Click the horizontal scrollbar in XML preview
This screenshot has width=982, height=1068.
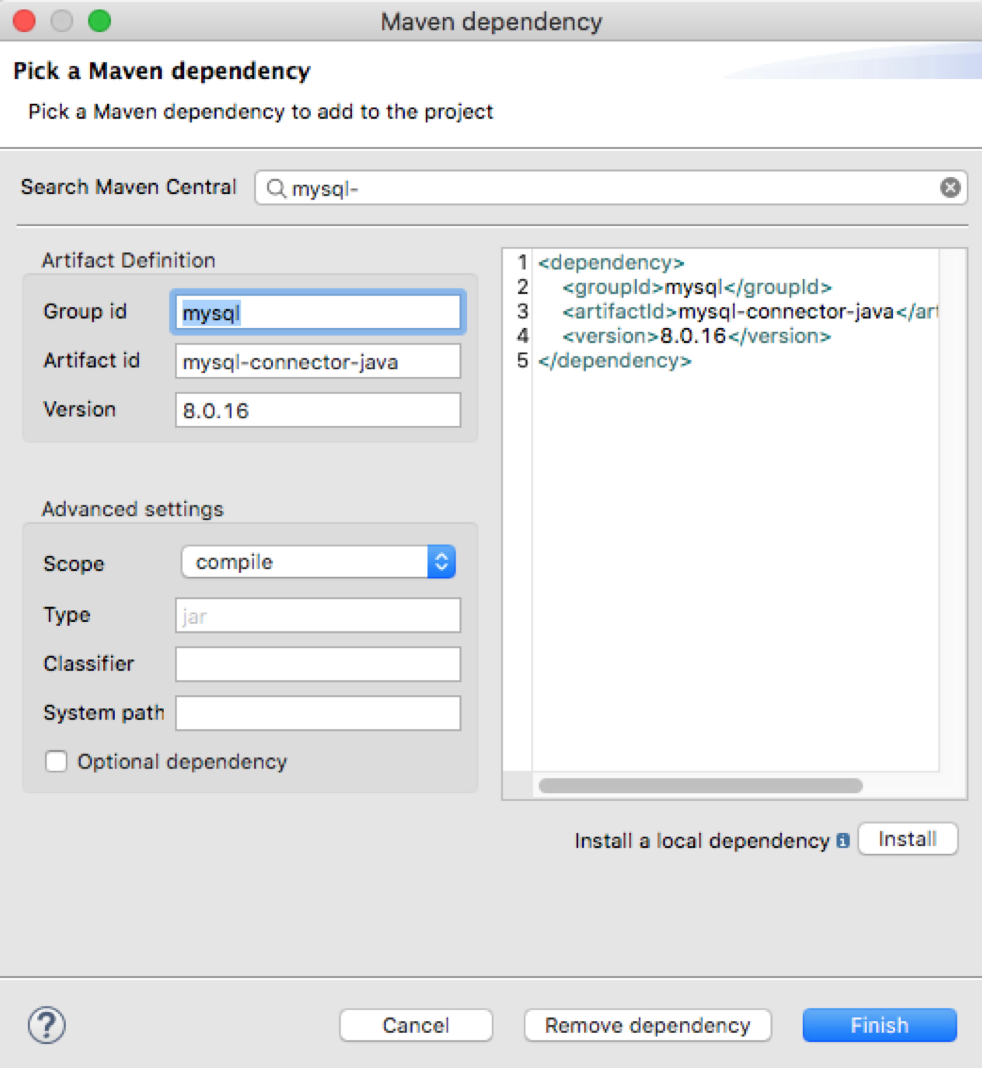[x=701, y=786]
